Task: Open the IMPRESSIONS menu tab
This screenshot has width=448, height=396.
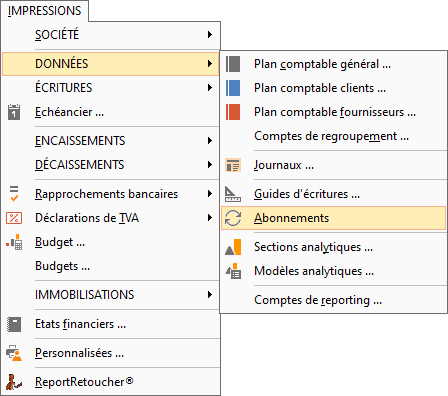Action: [x=45, y=11]
